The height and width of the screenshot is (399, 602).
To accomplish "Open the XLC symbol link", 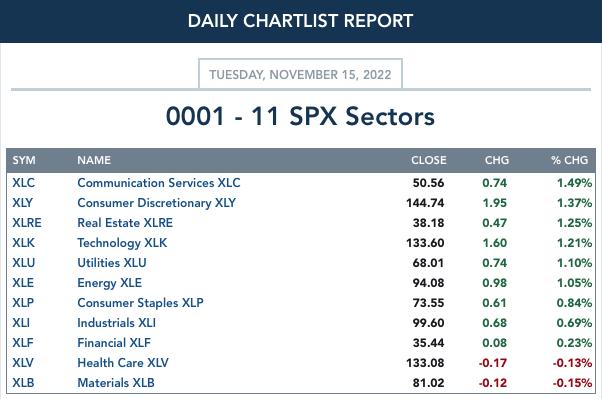I will coord(23,183).
